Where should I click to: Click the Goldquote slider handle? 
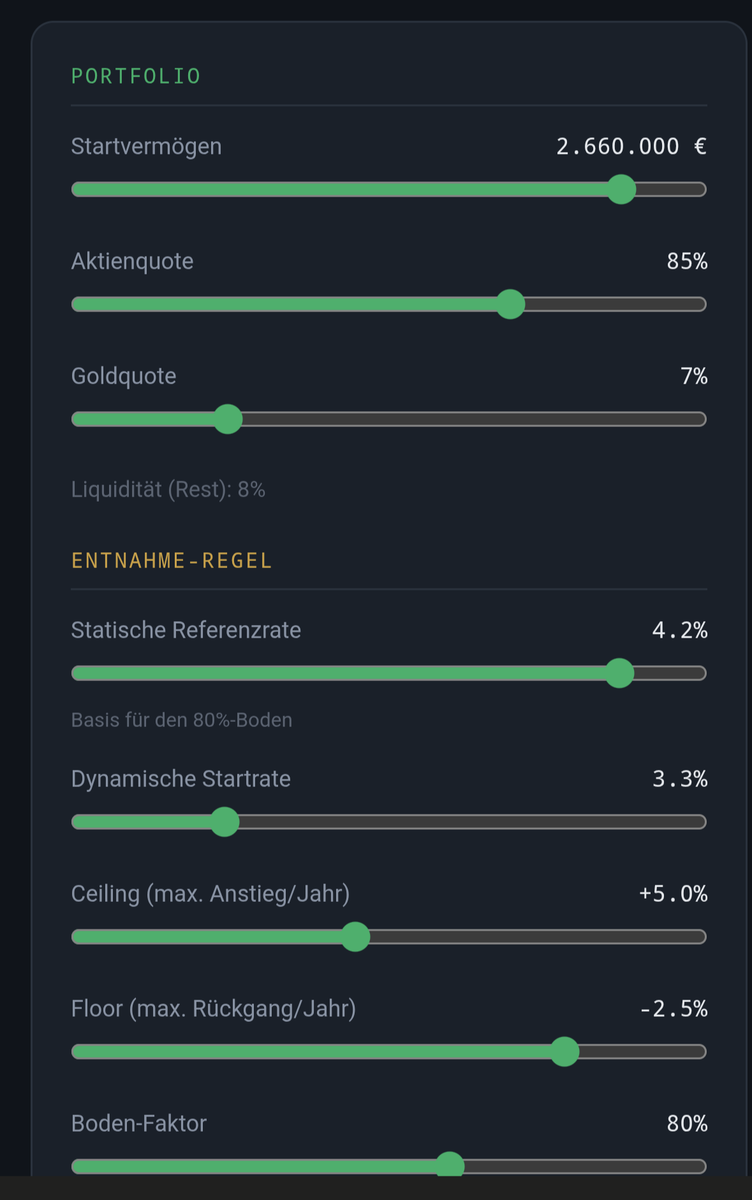pyautogui.click(x=228, y=419)
